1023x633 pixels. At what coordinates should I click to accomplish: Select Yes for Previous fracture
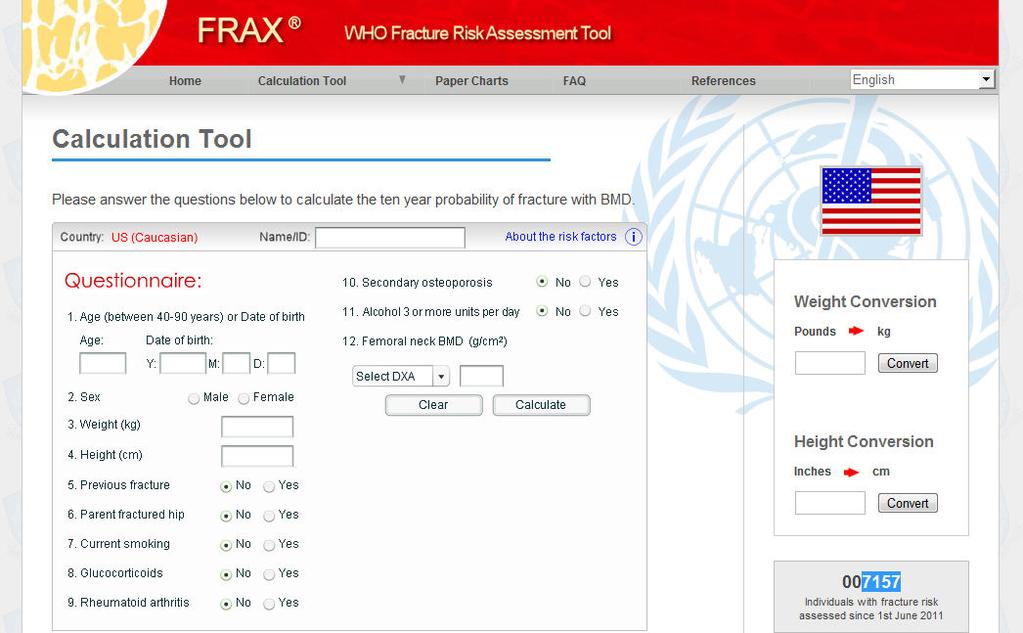[269, 486]
